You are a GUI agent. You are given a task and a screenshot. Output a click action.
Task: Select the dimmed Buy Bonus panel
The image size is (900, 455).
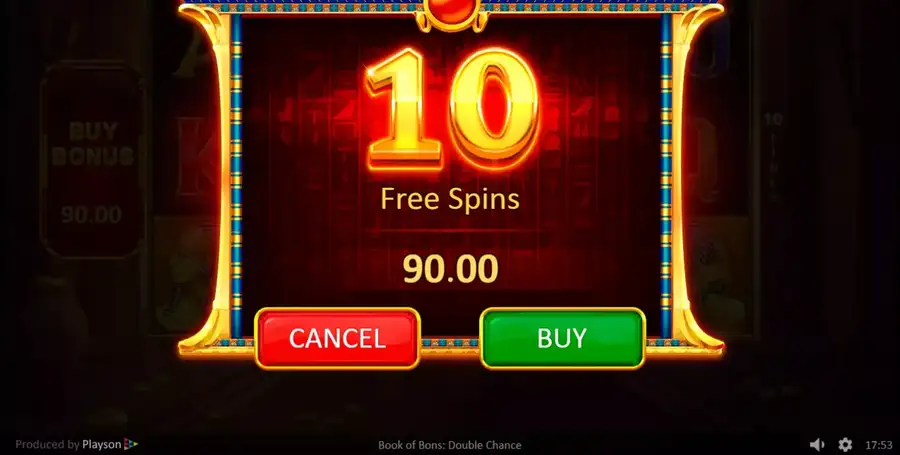click(92, 161)
